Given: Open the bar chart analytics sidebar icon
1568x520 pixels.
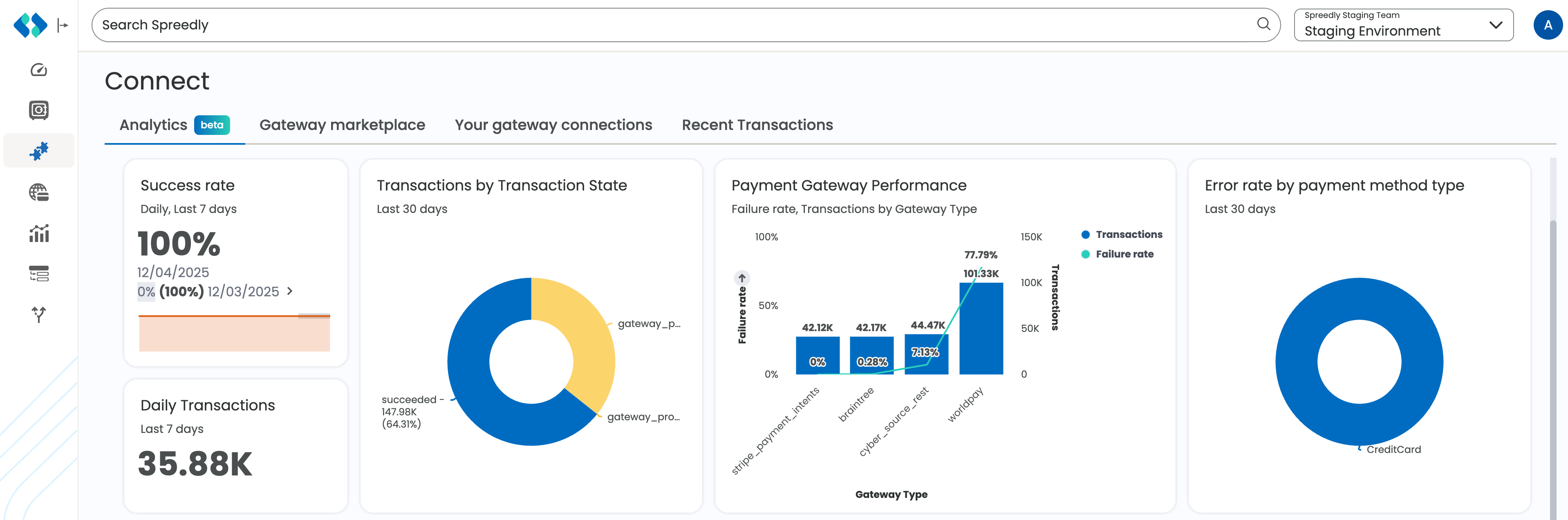Looking at the screenshot, I should click(39, 233).
